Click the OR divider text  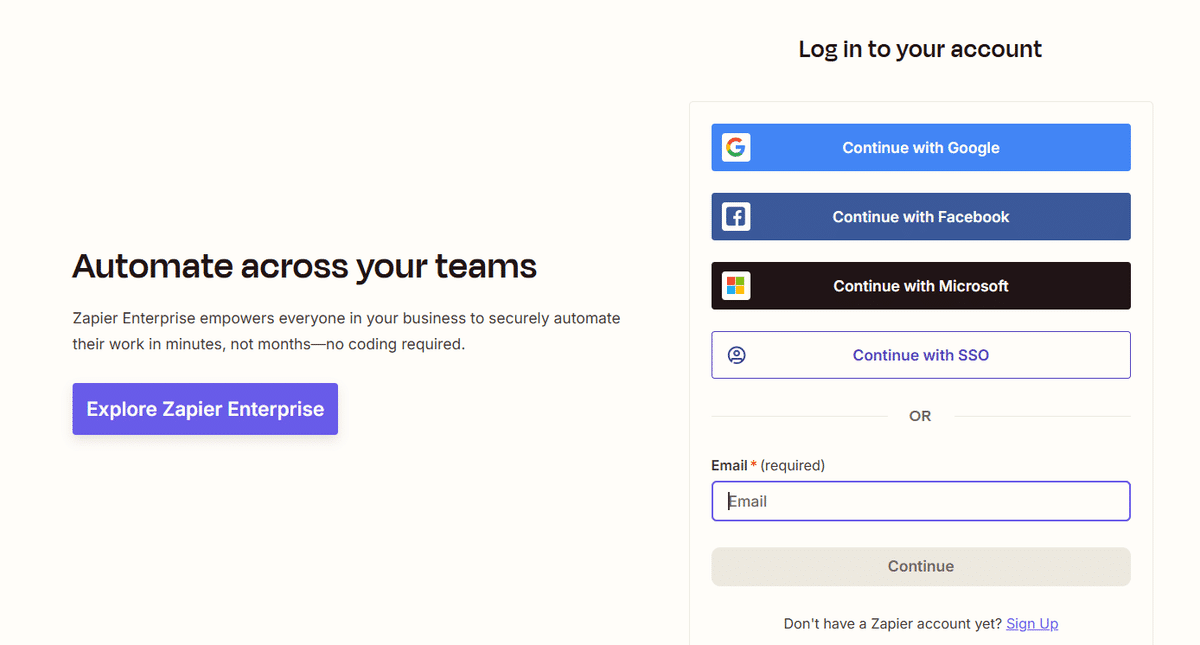pos(920,416)
